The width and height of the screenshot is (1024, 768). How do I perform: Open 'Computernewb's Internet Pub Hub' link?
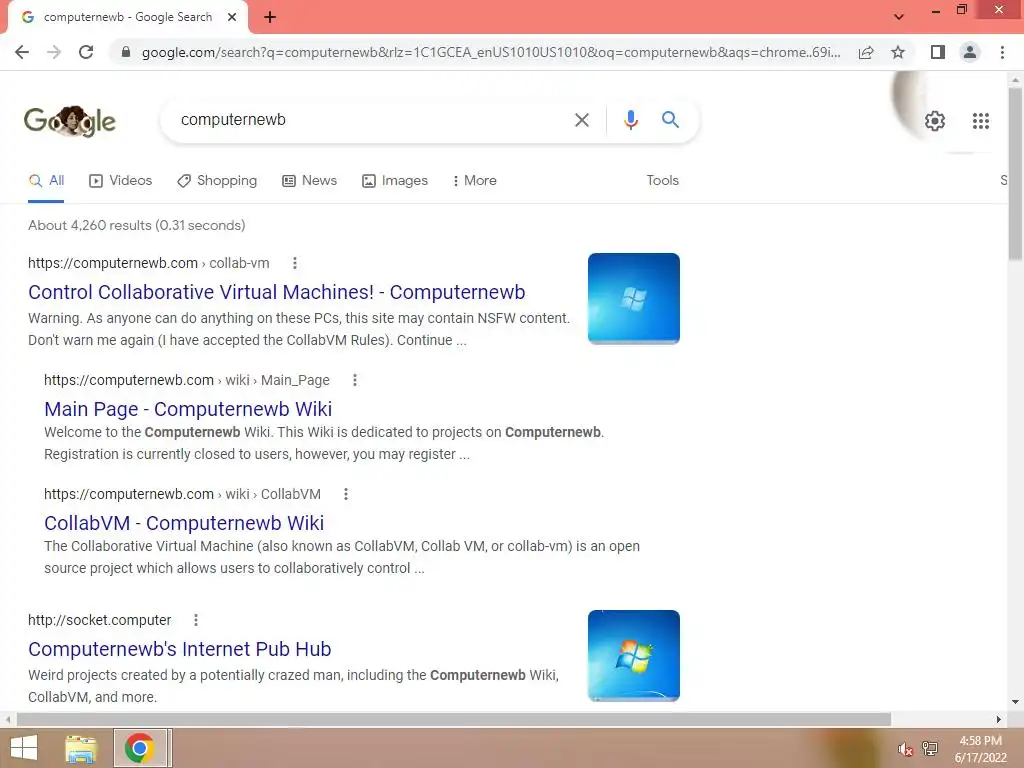click(180, 649)
